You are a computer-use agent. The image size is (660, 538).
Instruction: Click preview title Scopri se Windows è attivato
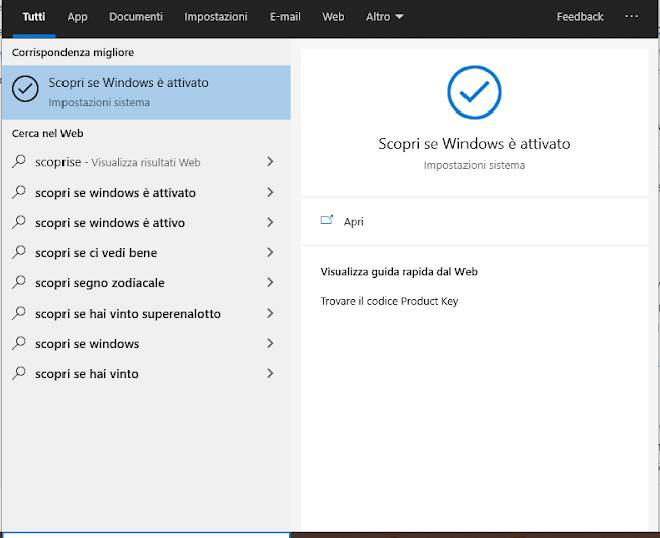pyautogui.click(x=474, y=144)
